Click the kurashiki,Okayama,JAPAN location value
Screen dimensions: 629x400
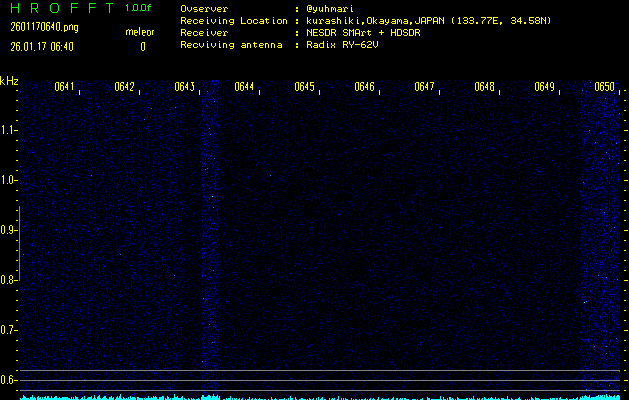click(x=428, y=21)
